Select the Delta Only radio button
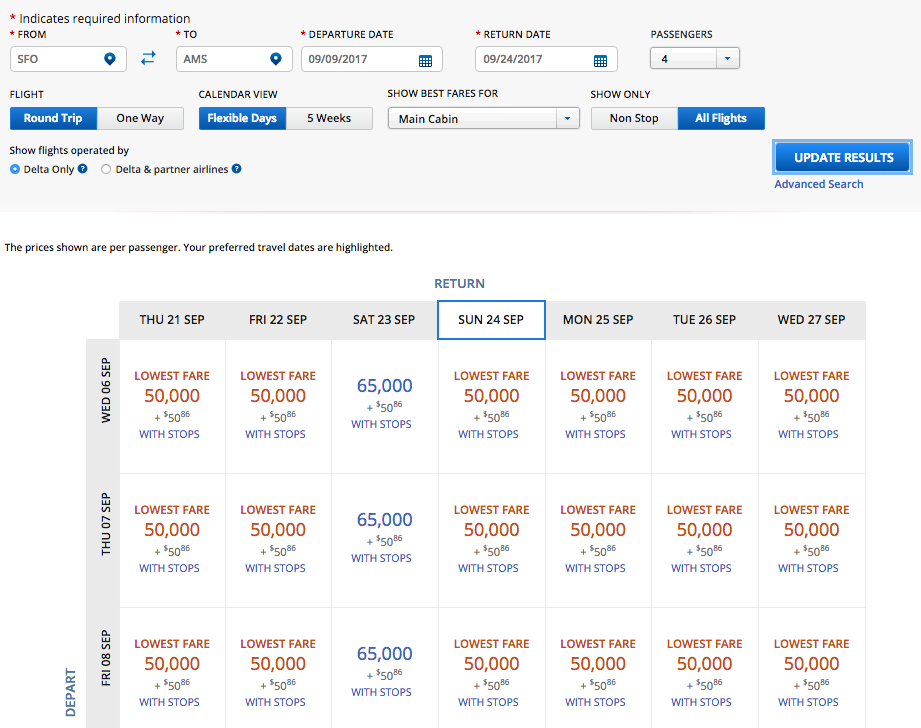This screenshot has width=921, height=728. coord(15,170)
